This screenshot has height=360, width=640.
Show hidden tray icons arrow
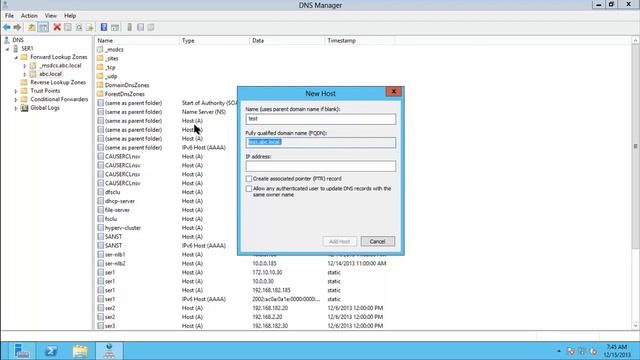[559, 351]
